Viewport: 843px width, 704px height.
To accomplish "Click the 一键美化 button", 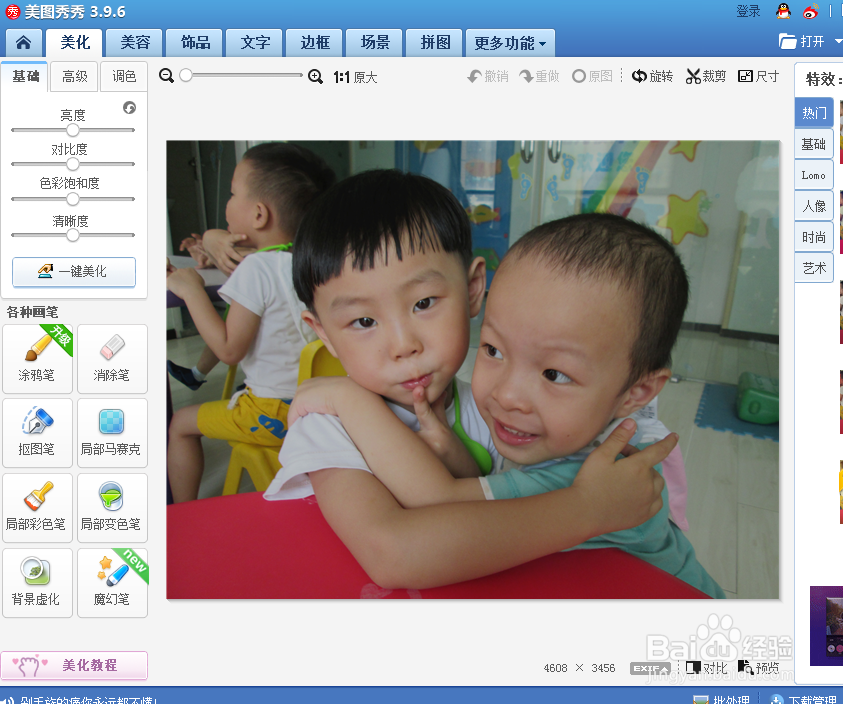I will coord(74,272).
